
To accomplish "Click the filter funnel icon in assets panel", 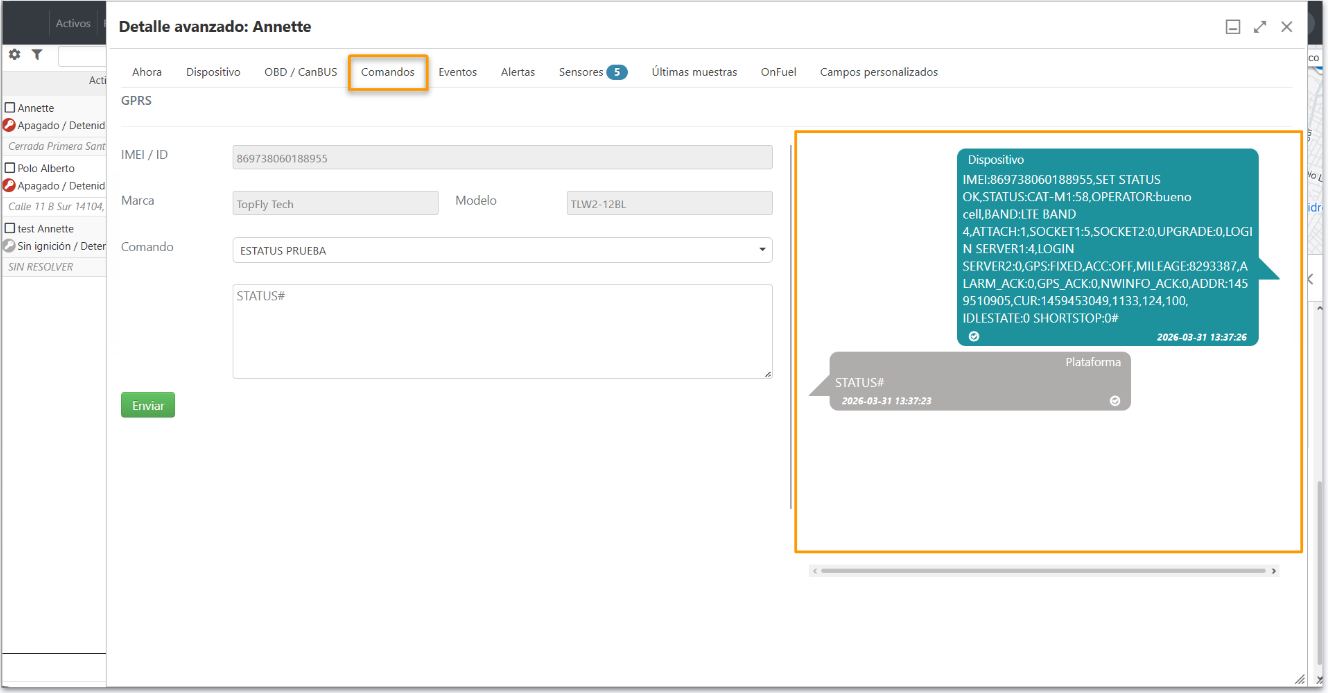I will (37, 55).
